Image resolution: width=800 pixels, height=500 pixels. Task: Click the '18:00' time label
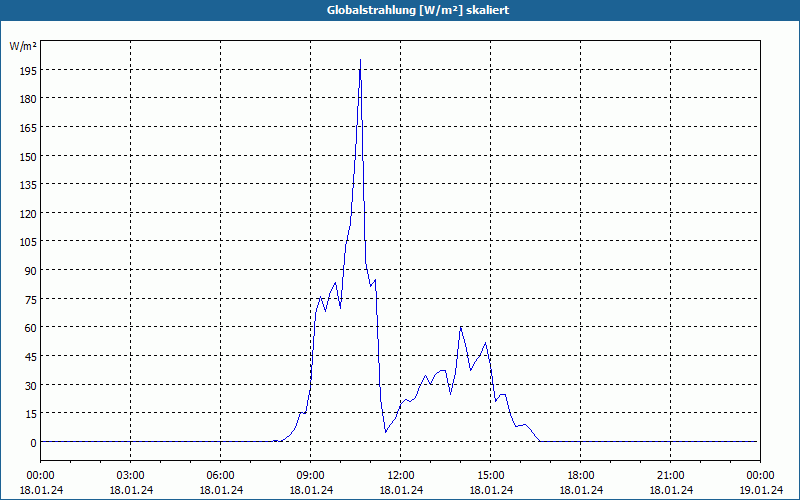[x=581, y=476]
